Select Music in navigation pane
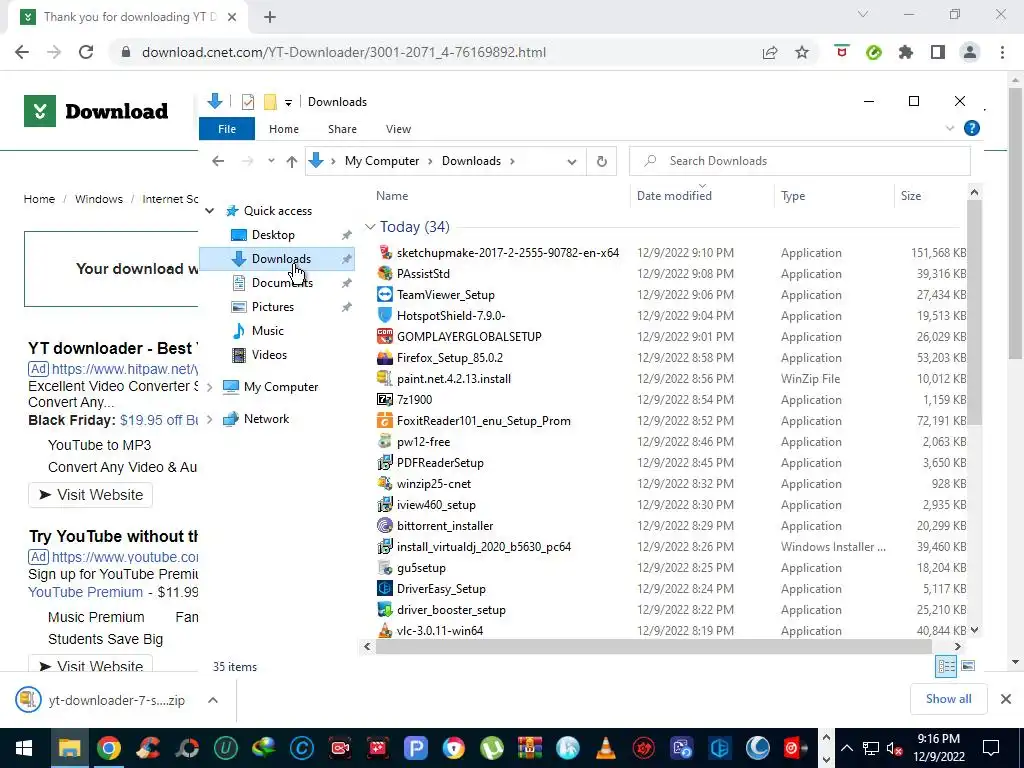Image resolution: width=1024 pixels, height=768 pixels. (267, 331)
